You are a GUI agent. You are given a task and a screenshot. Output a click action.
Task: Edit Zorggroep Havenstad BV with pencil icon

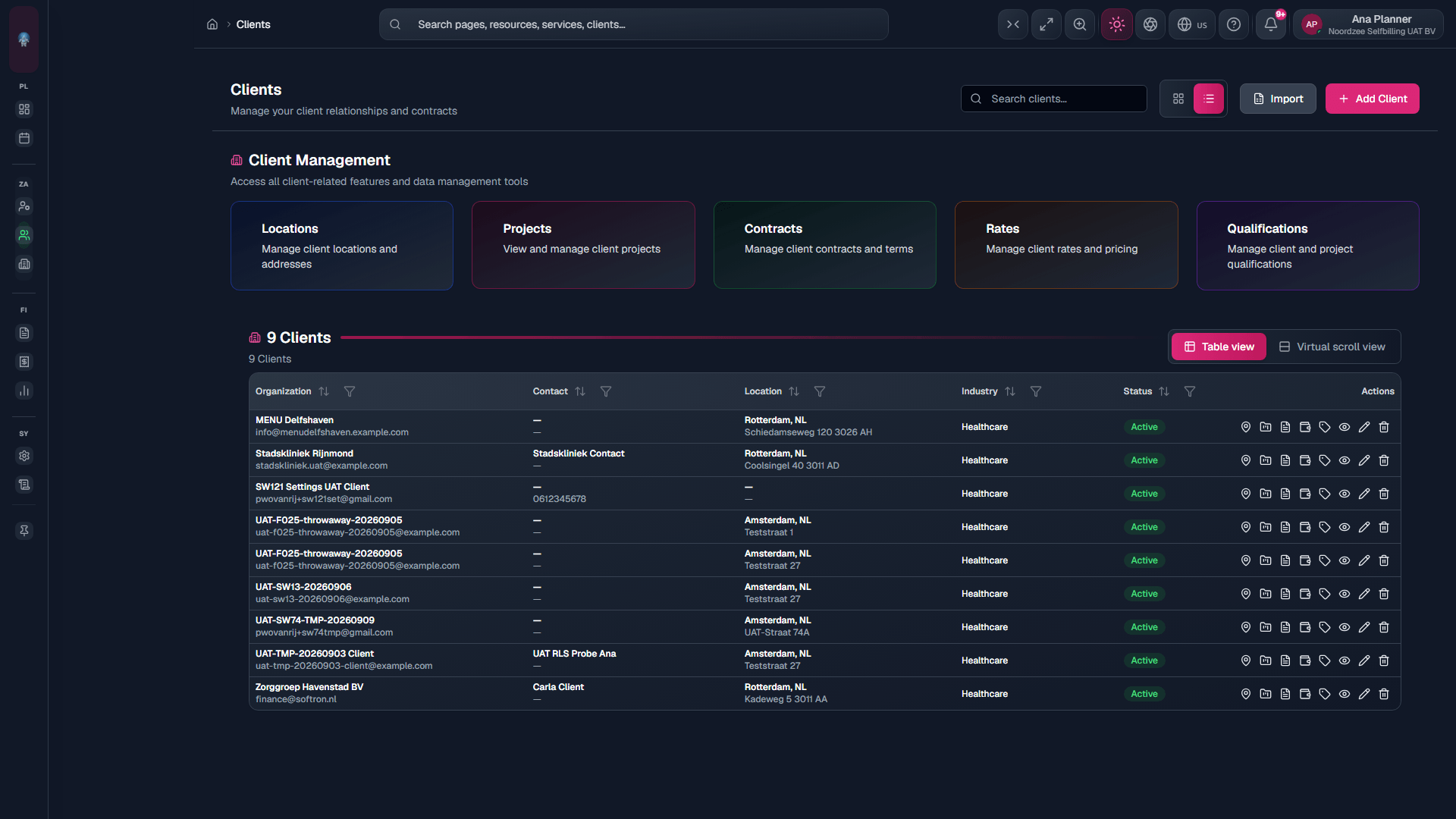pos(1363,694)
